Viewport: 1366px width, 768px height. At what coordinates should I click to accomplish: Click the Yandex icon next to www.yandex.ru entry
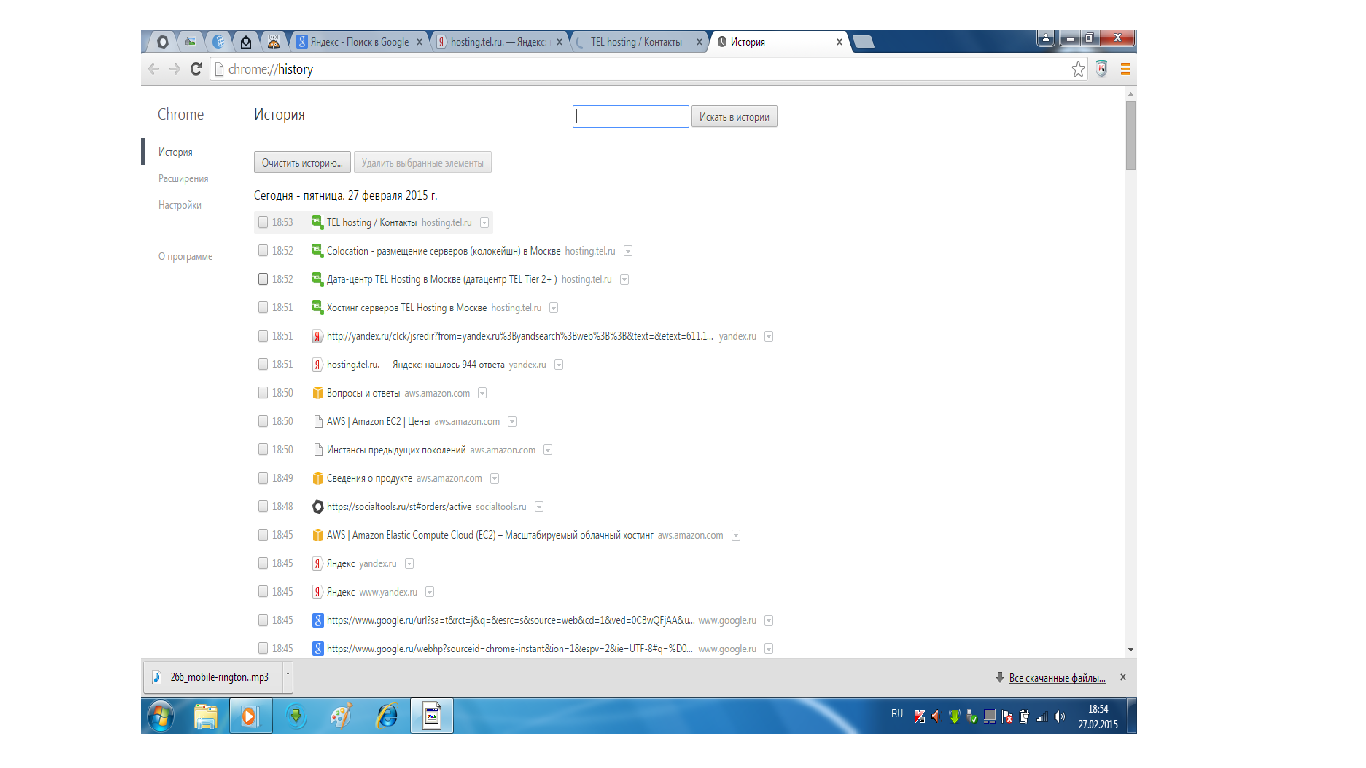pos(317,591)
